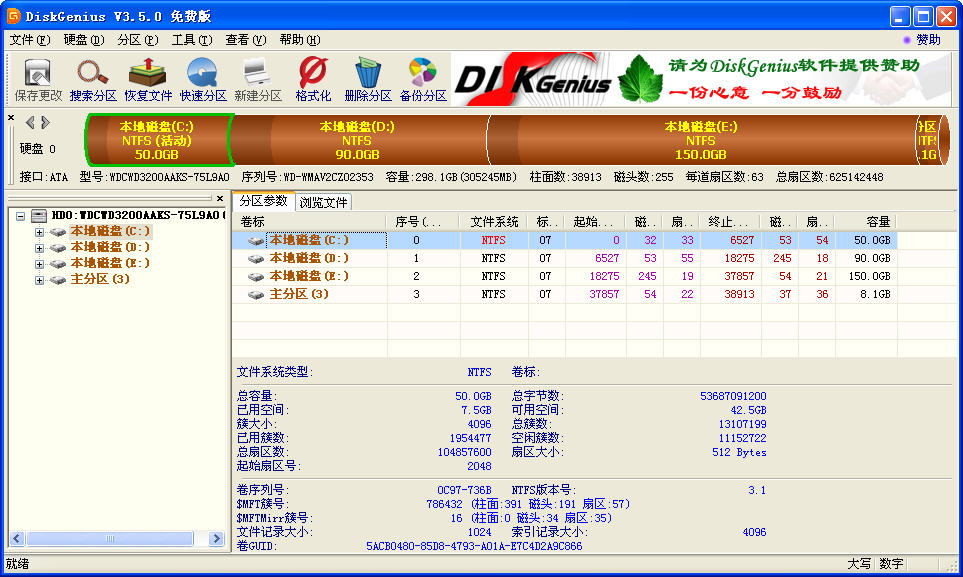Select the 搜索分区 (Search Partition) tool
Image resolution: width=963 pixels, height=577 pixels.
click(92, 80)
